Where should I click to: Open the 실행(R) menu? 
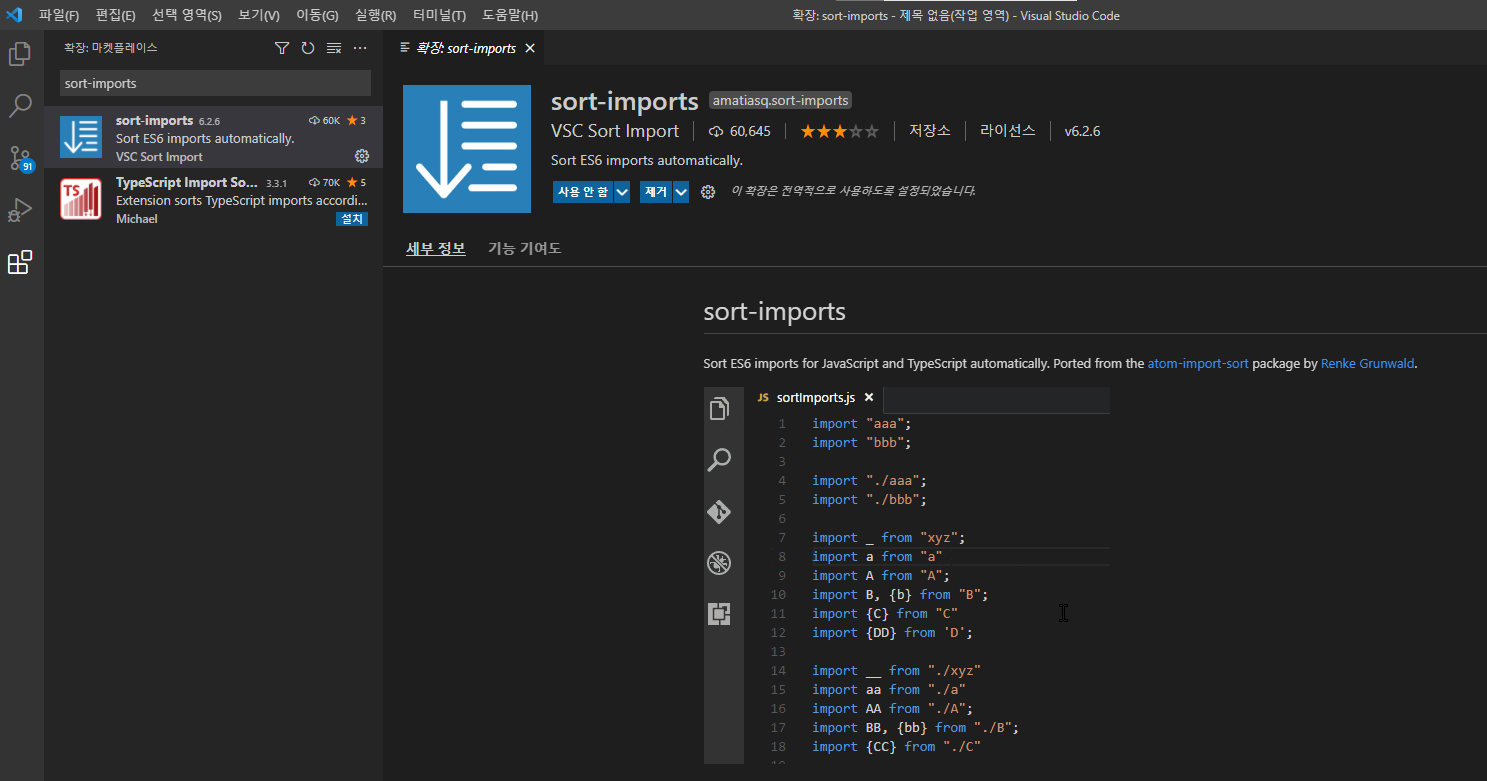tap(375, 15)
